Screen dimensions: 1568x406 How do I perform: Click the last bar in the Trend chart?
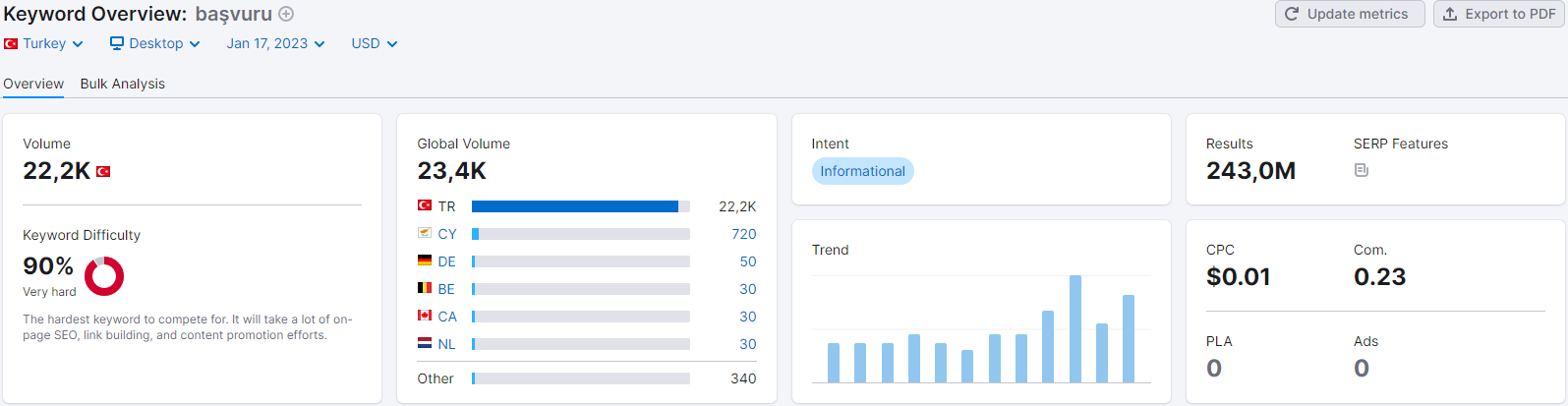point(1129,338)
